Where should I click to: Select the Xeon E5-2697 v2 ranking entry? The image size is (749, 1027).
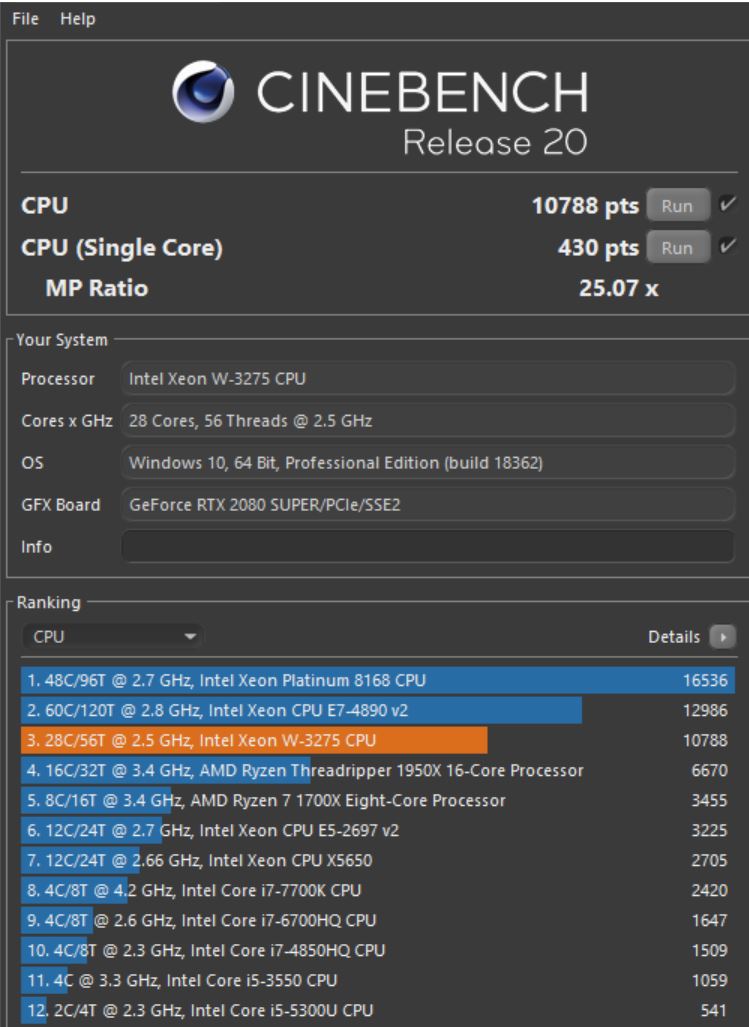pos(377,830)
